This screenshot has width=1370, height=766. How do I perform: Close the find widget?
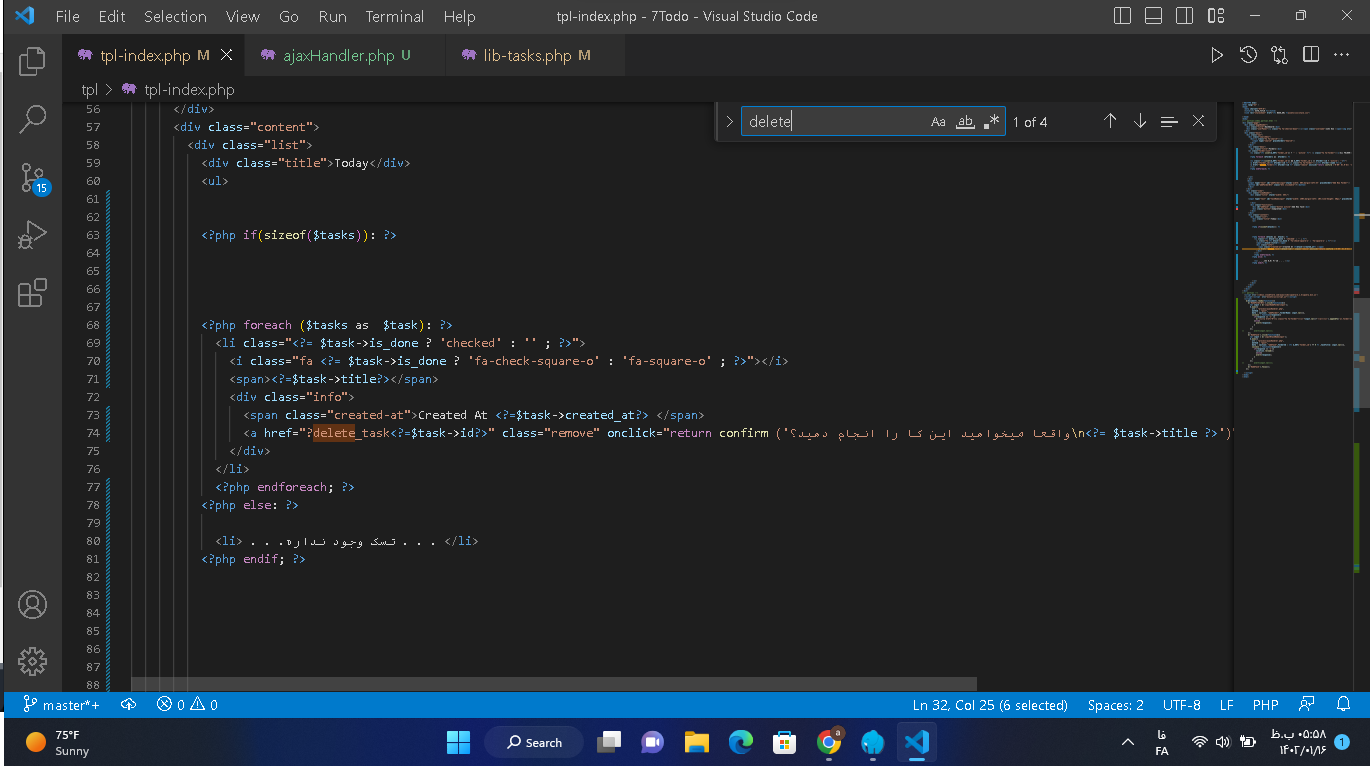point(1198,121)
